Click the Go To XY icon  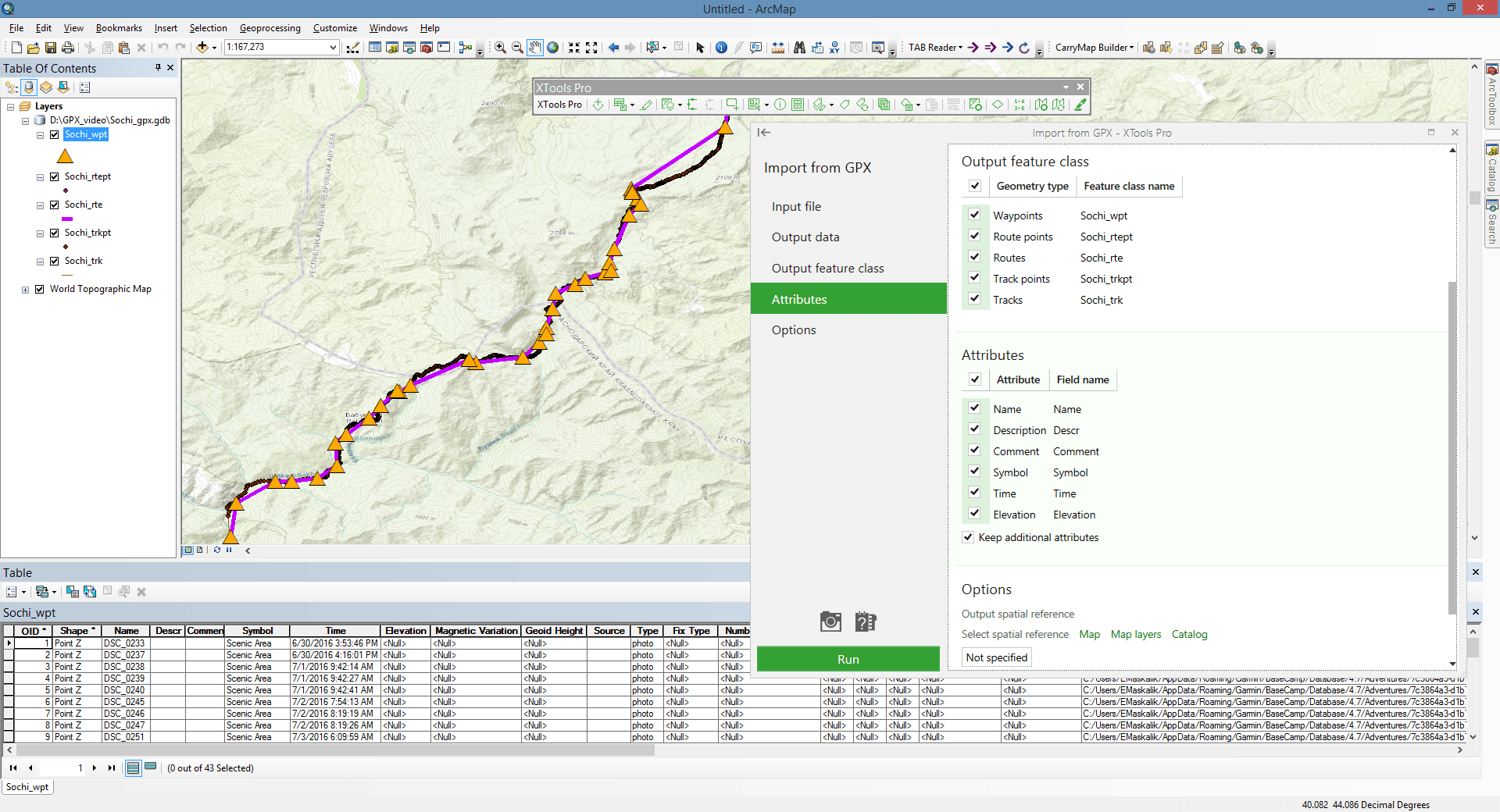tap(834, 48)
